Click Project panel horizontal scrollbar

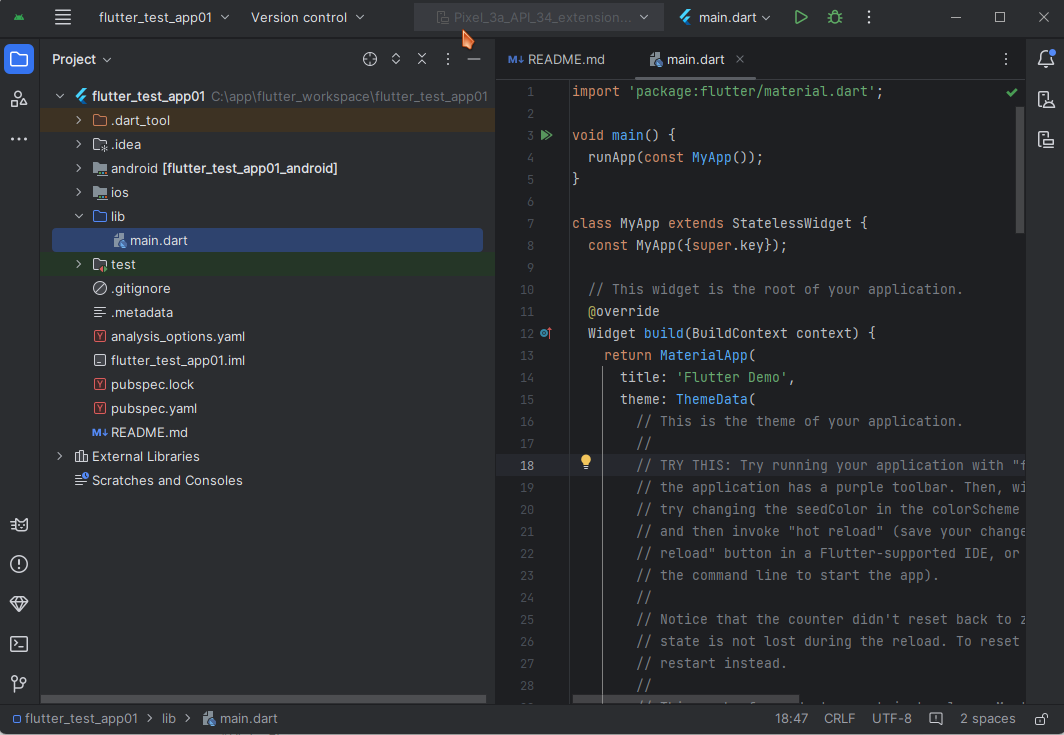pos(263,698)
